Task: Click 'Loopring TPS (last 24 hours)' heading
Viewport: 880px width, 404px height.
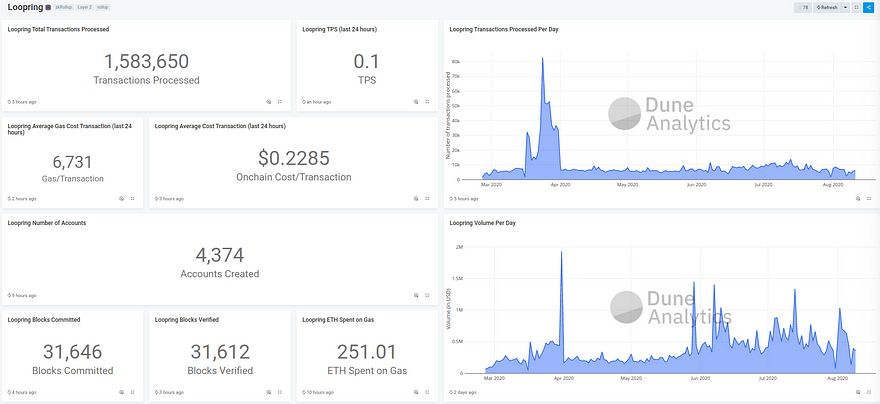Action: click(x=340, y=29)
